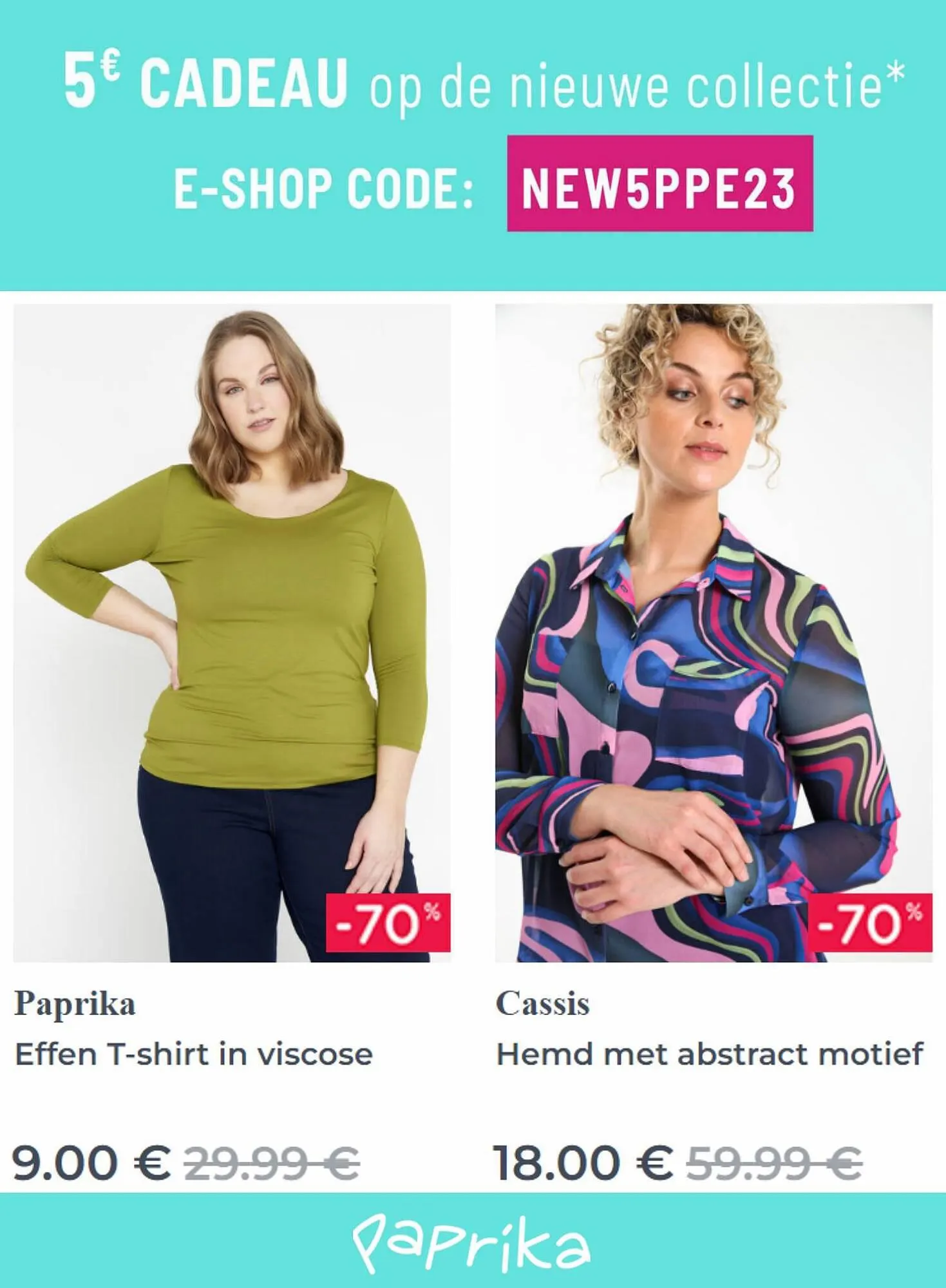
Task: Open the 'Hemd met abstract motief' title
Action: [x=710, y=1055]
